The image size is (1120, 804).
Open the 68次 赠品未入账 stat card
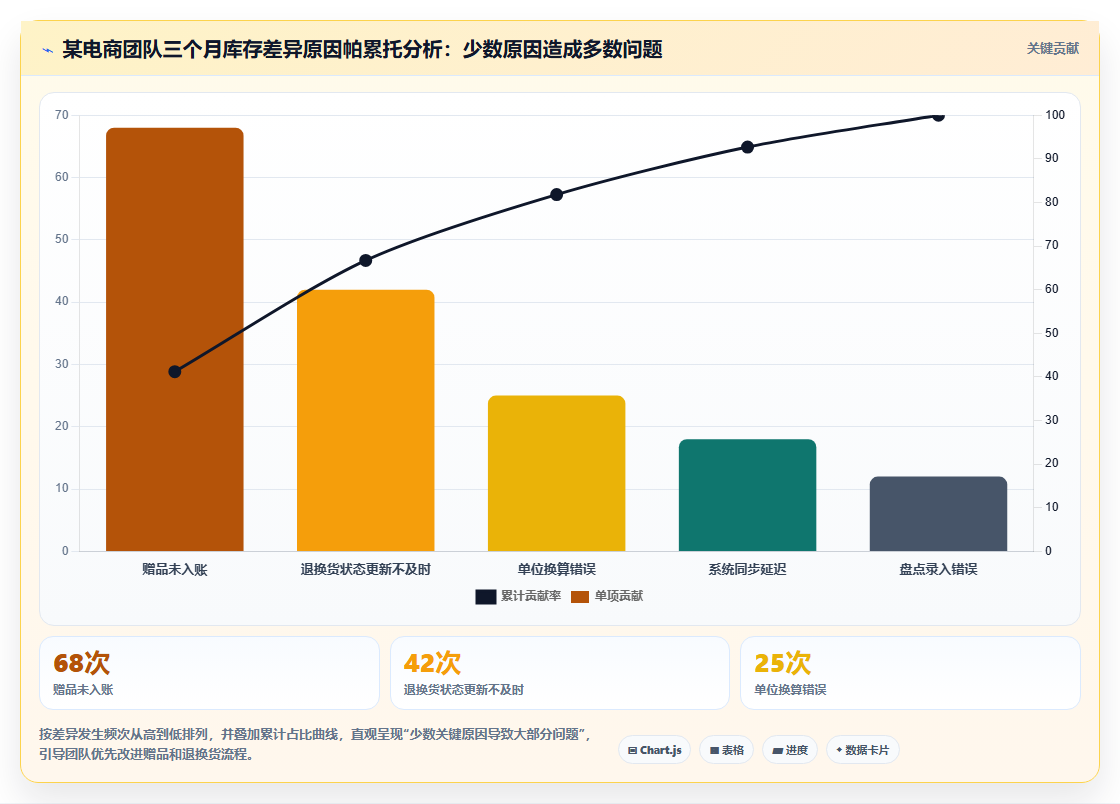(x=209, y=673)
